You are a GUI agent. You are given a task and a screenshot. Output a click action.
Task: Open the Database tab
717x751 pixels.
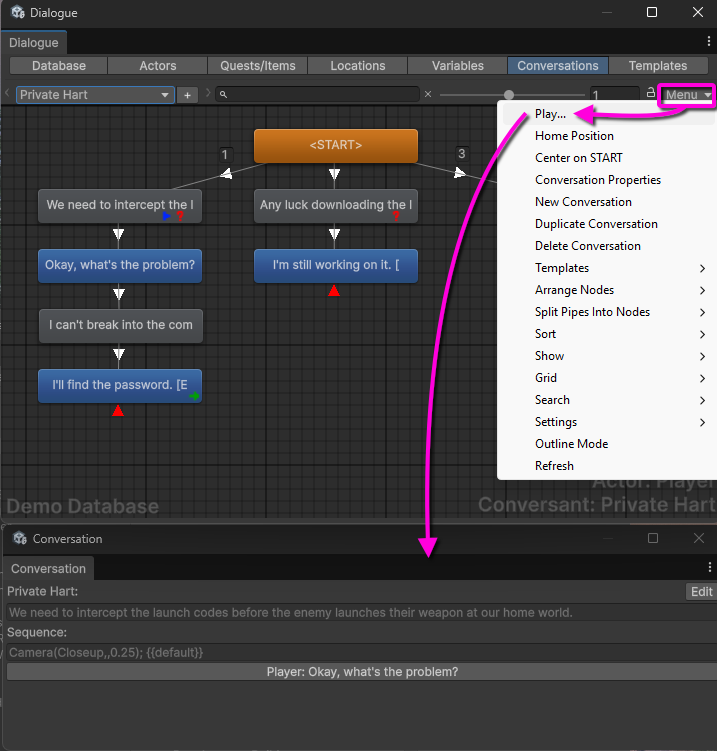click(x=58, y=66)
